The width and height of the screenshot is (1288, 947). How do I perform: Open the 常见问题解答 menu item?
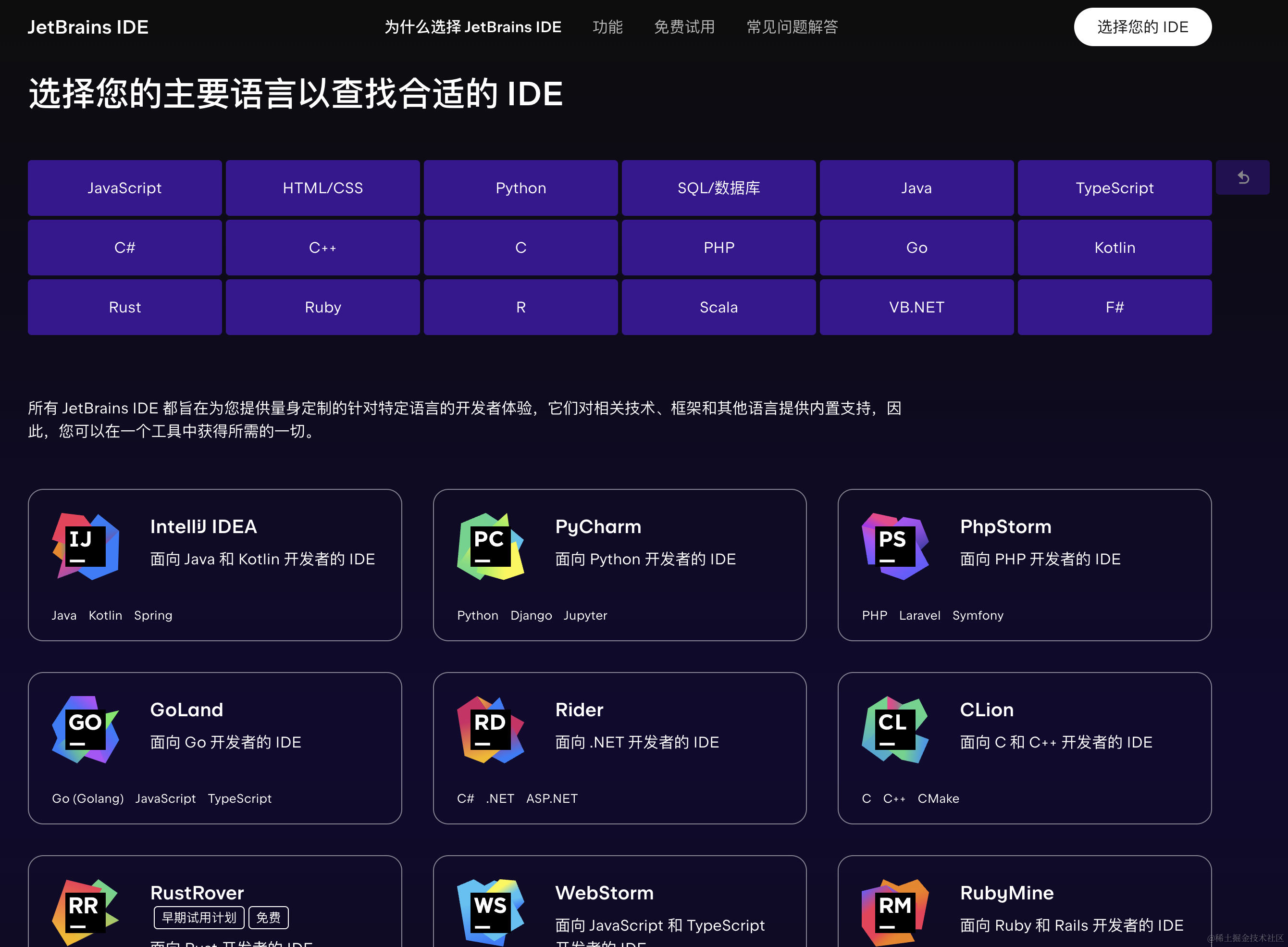[x=792, y=26]
